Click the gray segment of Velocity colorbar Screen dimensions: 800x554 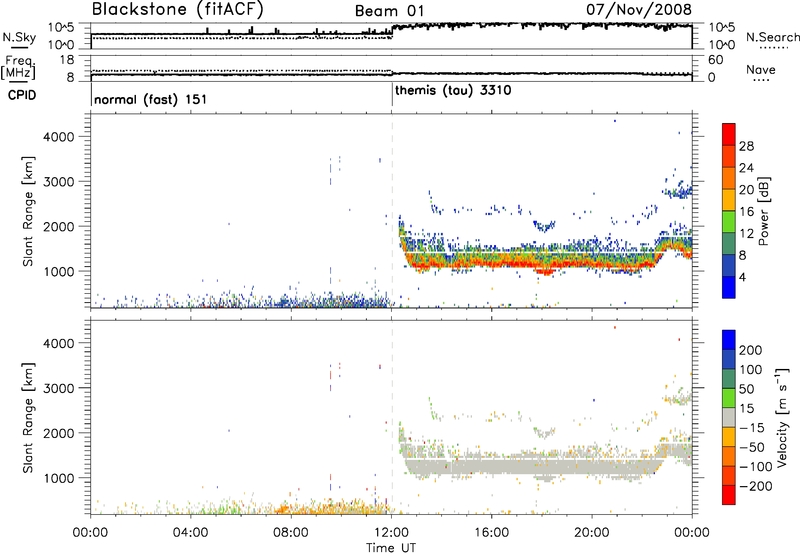click(729, 418)
